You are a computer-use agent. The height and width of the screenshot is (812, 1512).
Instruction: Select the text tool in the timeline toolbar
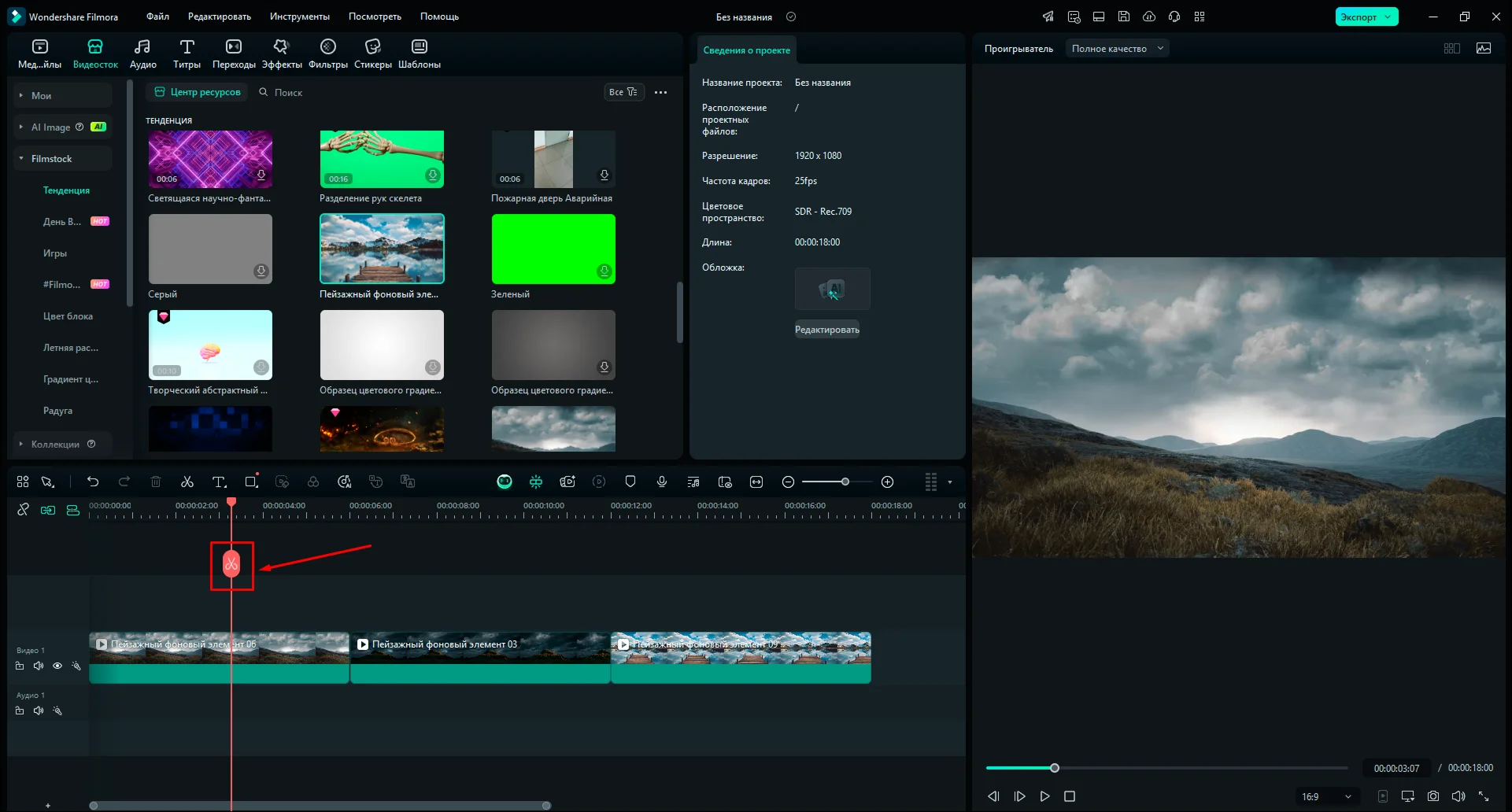pyautogui.click(x=219, y=482)
